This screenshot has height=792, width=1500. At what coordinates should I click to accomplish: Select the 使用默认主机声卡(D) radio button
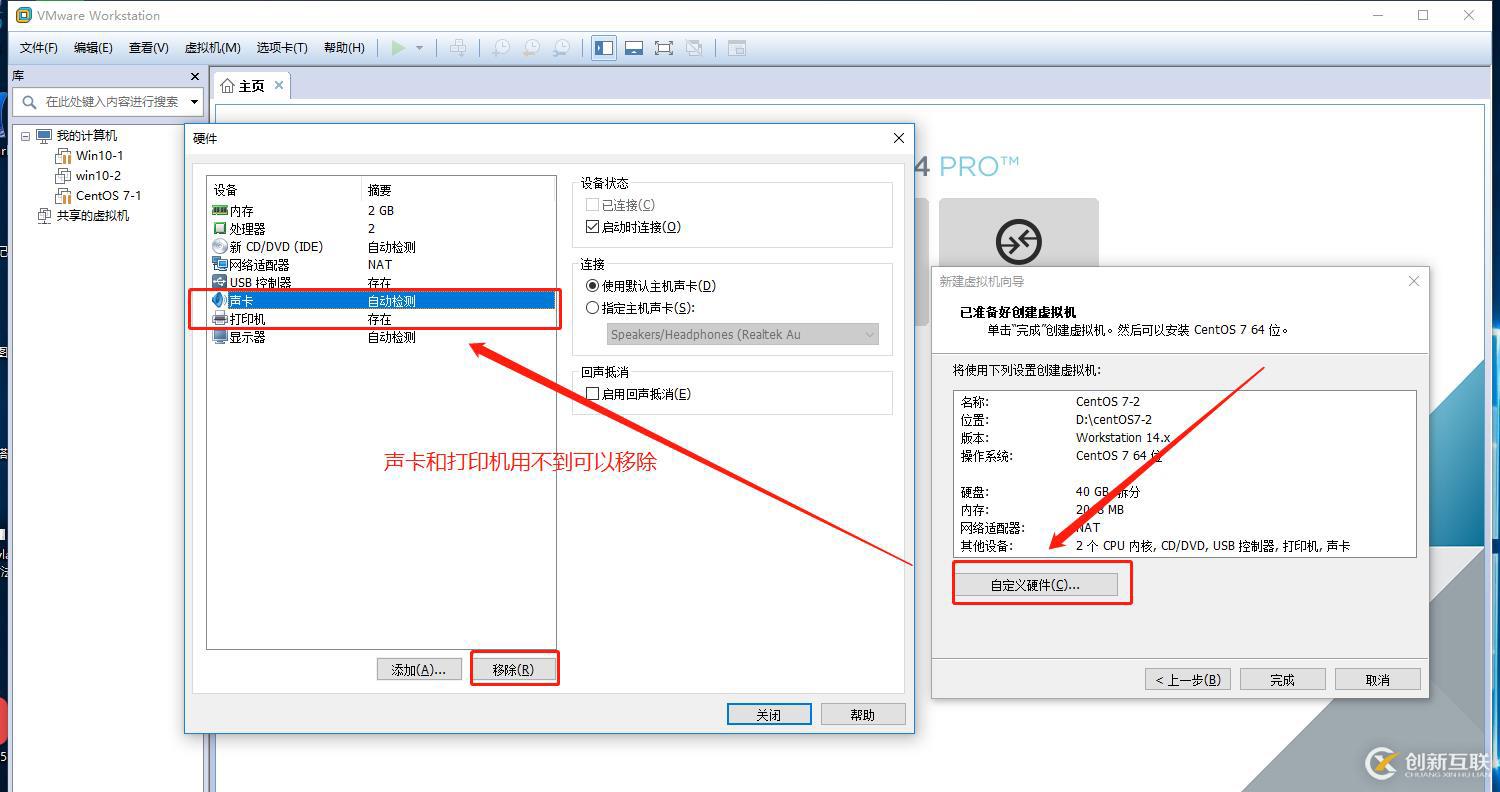[x=593, y=286]
